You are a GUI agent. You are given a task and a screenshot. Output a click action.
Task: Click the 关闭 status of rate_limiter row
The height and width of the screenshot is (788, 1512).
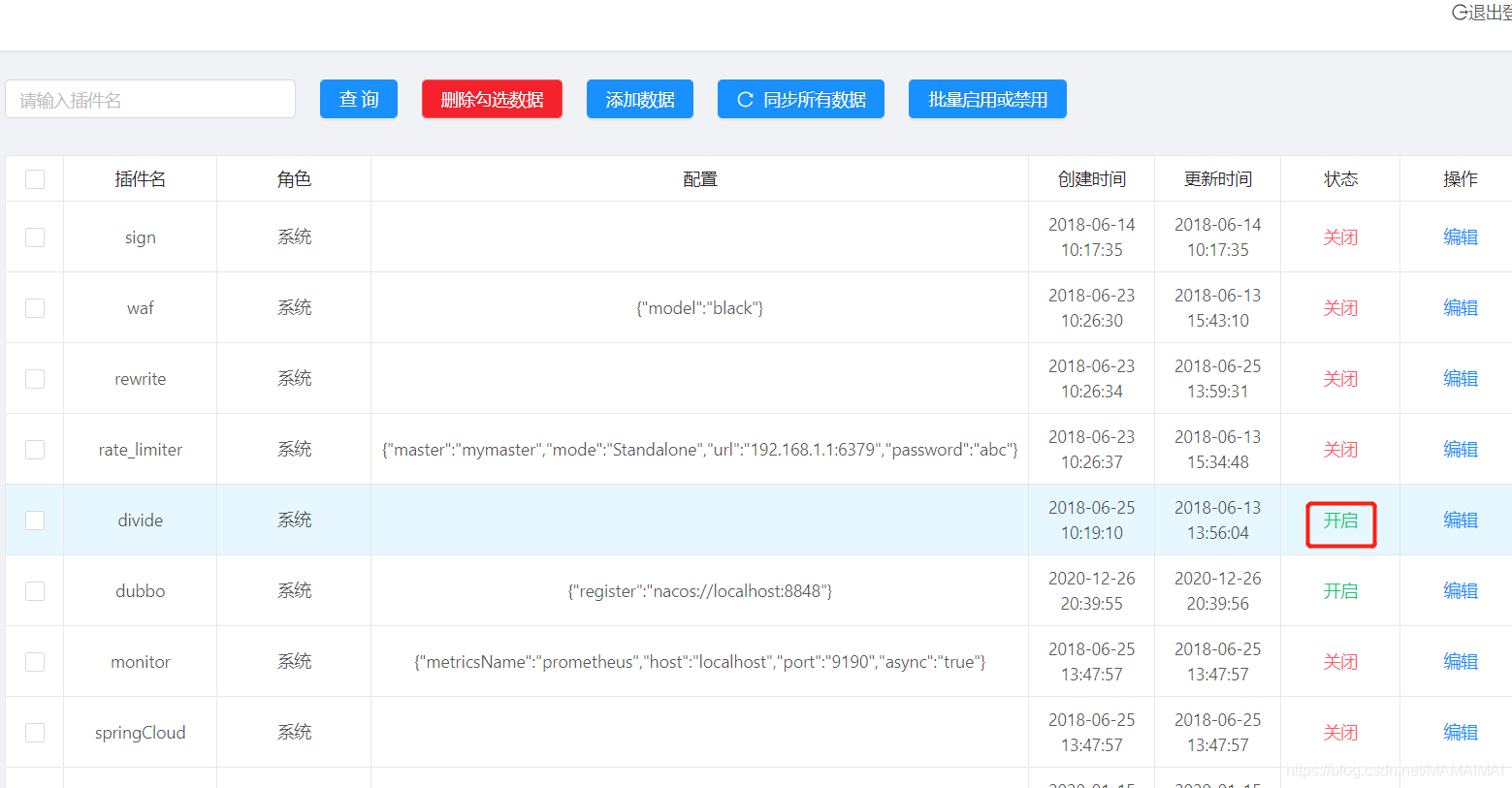pos(1341,450)
